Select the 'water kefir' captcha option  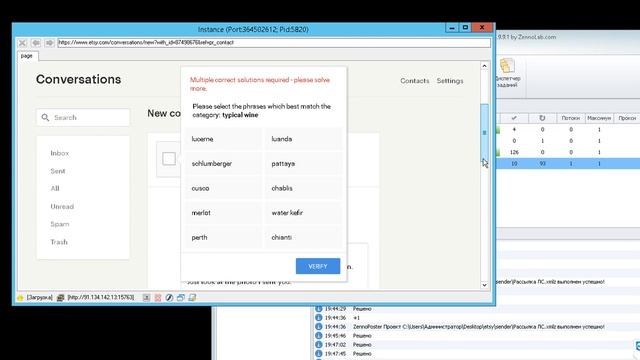tap(303, 213)
